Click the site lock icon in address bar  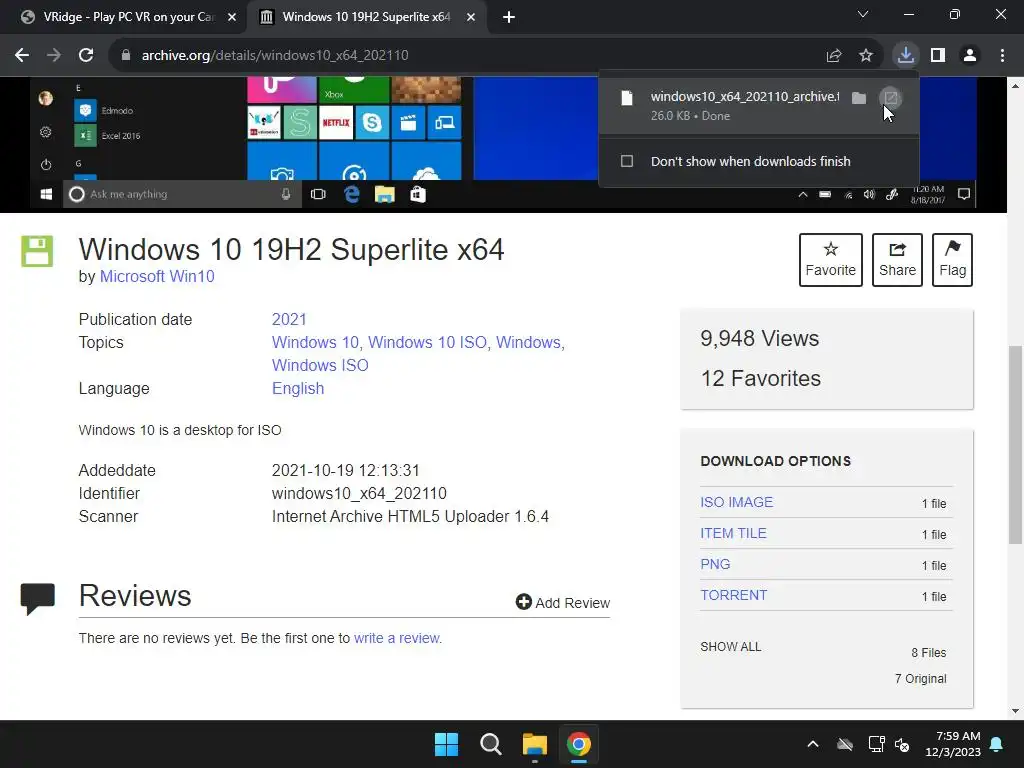tap(126, 56)
